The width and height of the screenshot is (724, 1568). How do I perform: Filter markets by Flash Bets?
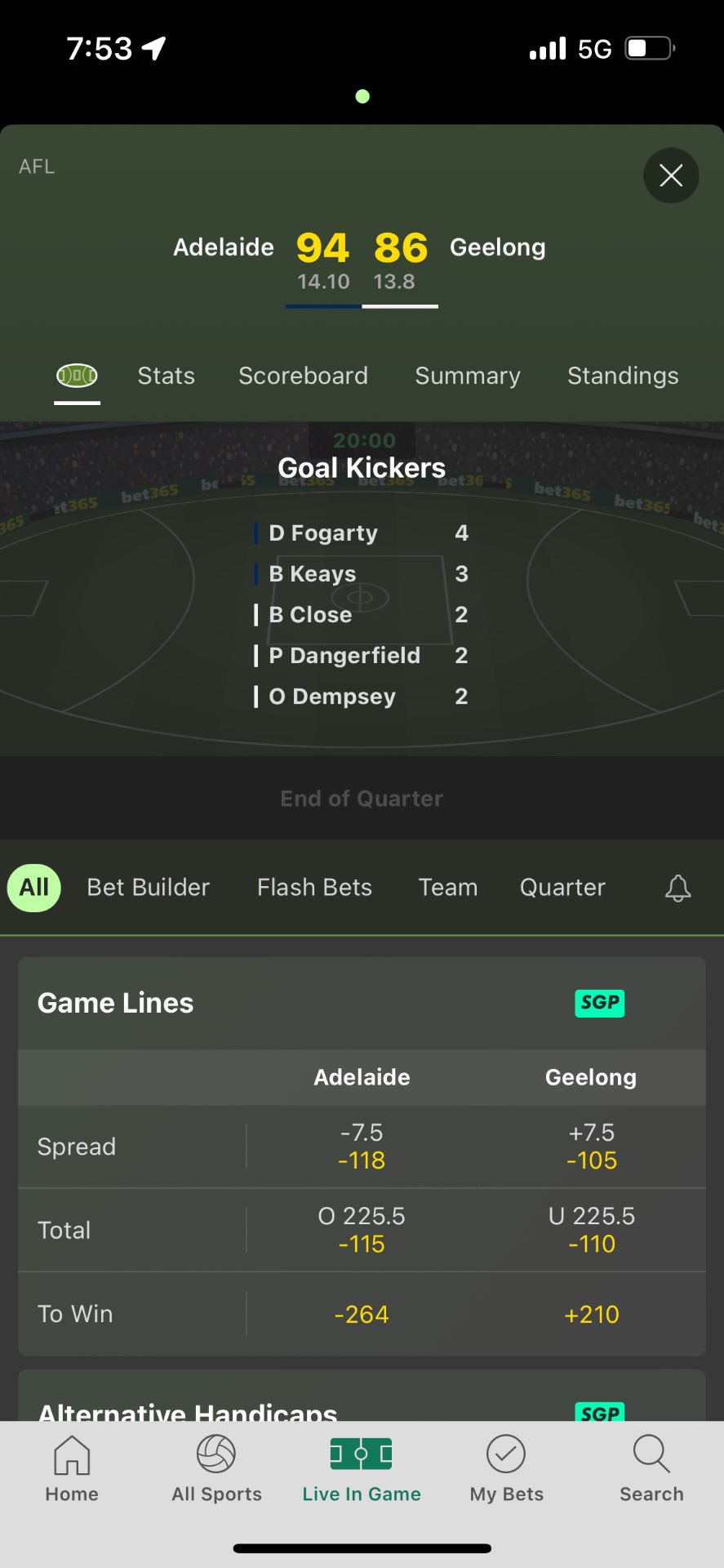coord(314,888)
